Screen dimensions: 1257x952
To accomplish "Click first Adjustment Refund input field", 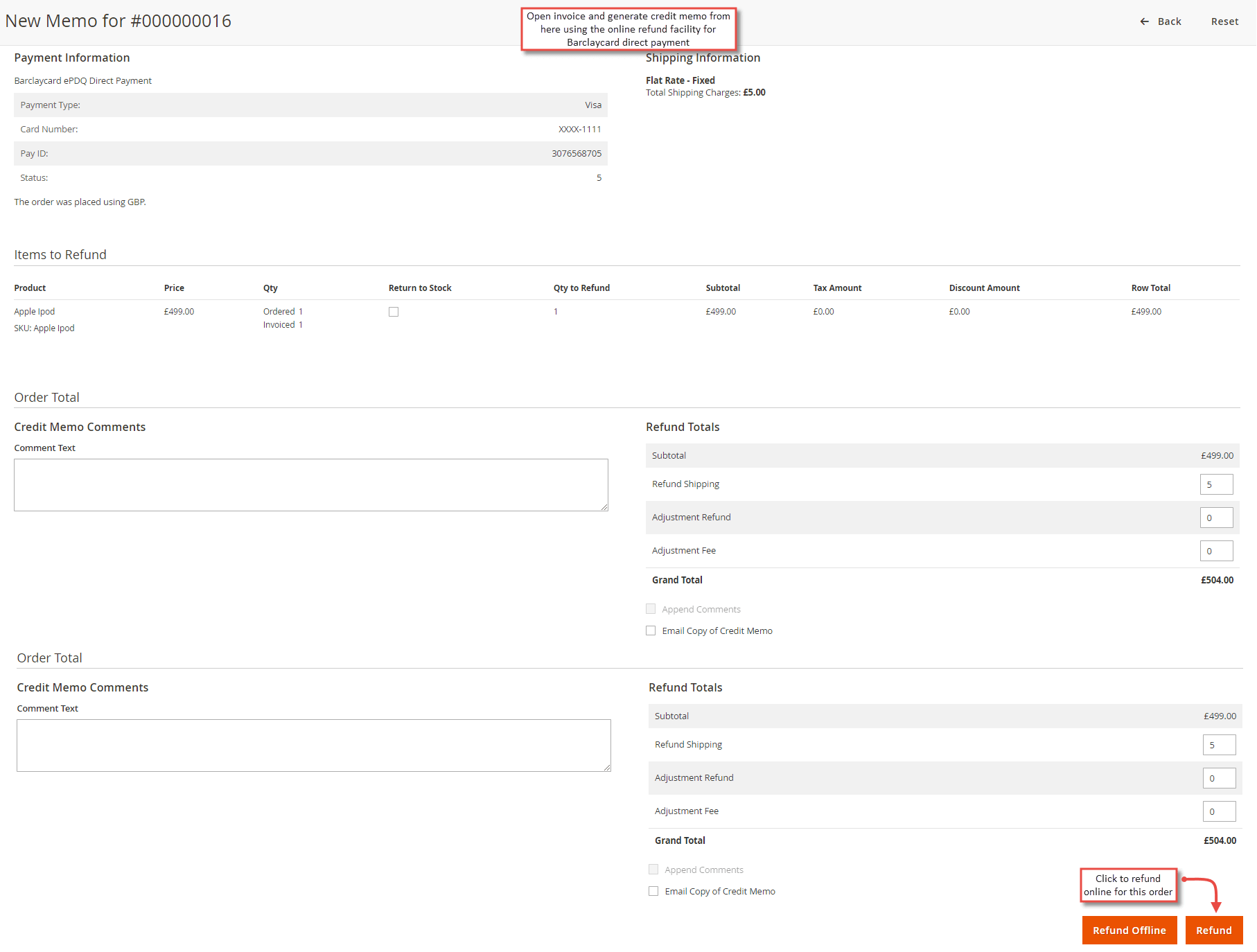I will pos(1216,518).
